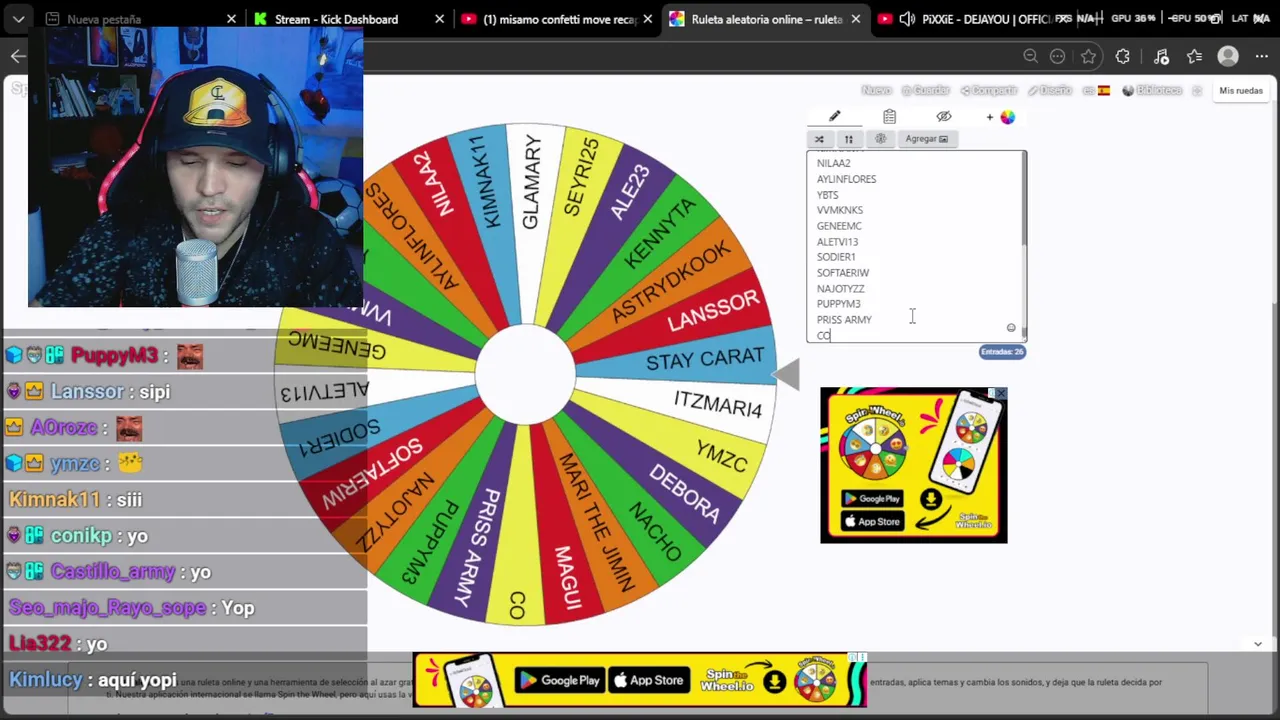
Task: Spin the wheel by its center hub
Action: pos(525,374)
